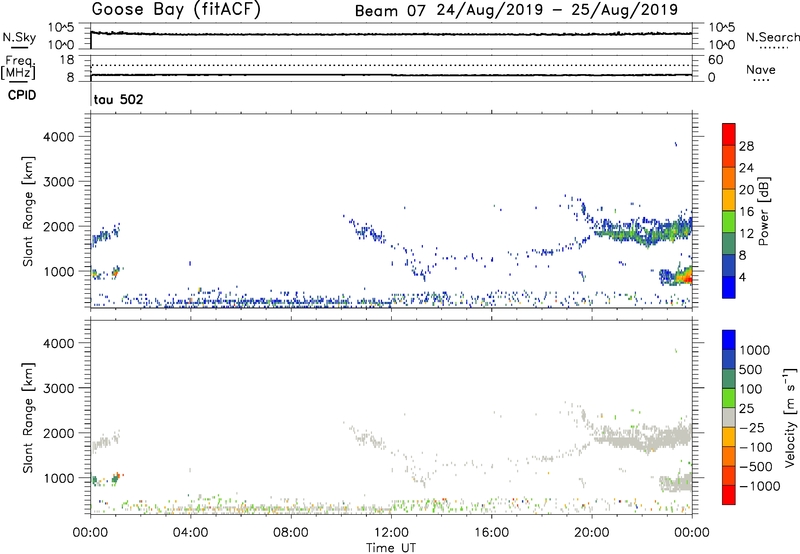The width and height of the screenshot is (800, 554).
Task: Click the '08:00' time axis label
Action: (291, 533)
